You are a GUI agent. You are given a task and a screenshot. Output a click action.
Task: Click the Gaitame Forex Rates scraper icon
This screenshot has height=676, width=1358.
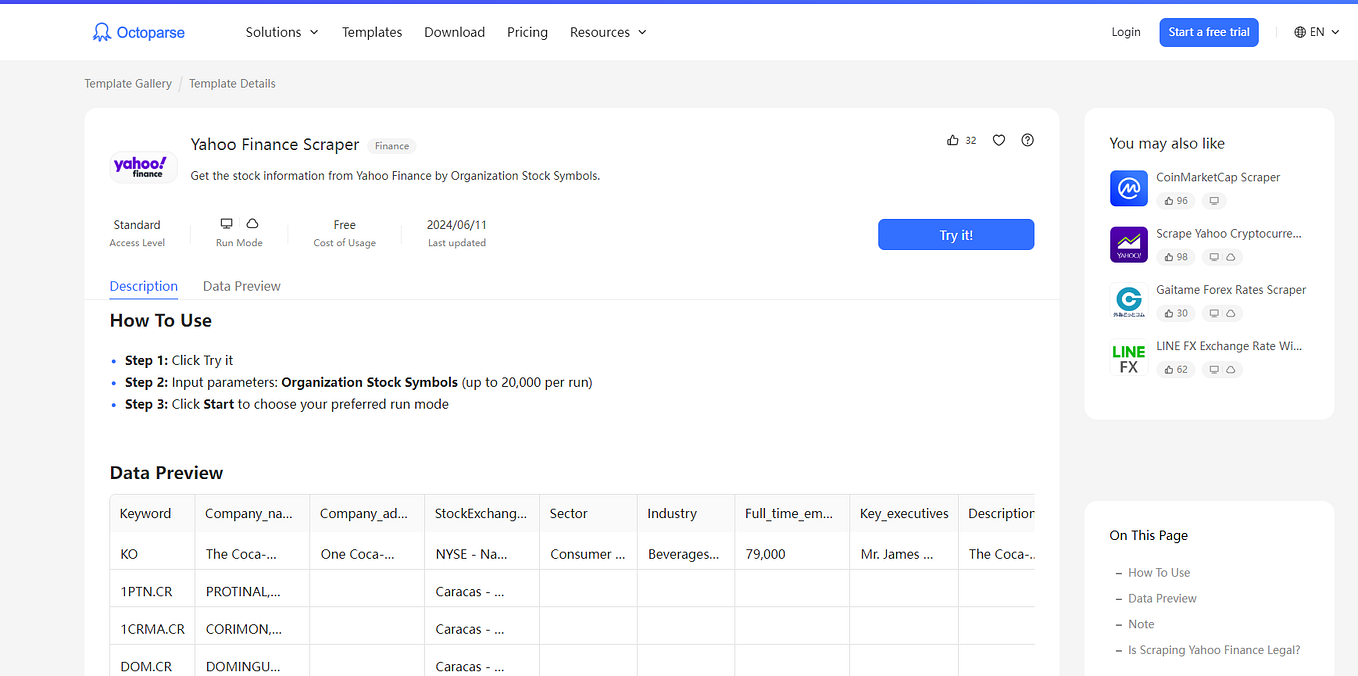tap(1128, 301)
